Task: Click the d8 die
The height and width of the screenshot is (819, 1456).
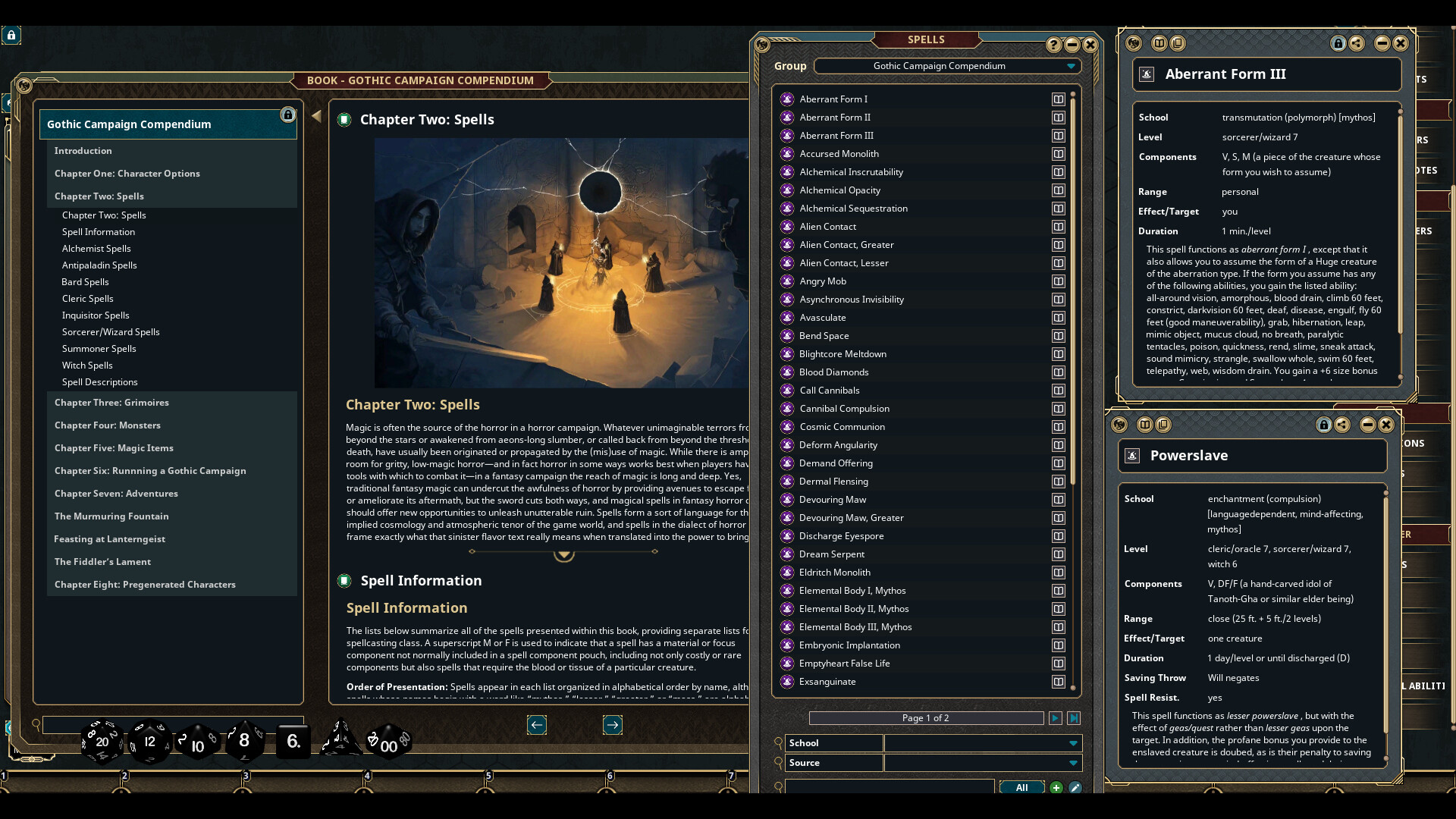Action: coord(244,740)
